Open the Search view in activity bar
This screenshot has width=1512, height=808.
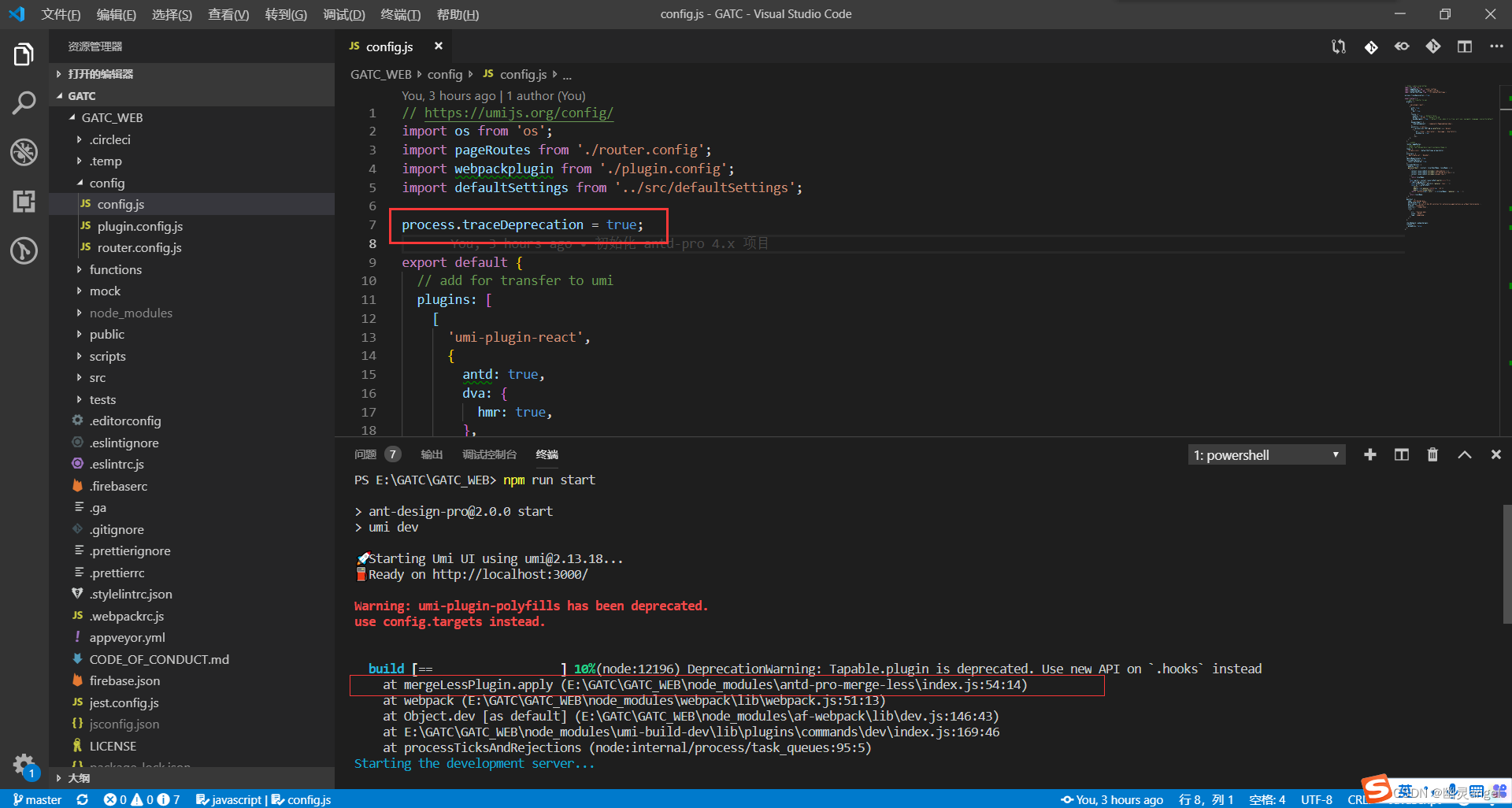(24, 102)
